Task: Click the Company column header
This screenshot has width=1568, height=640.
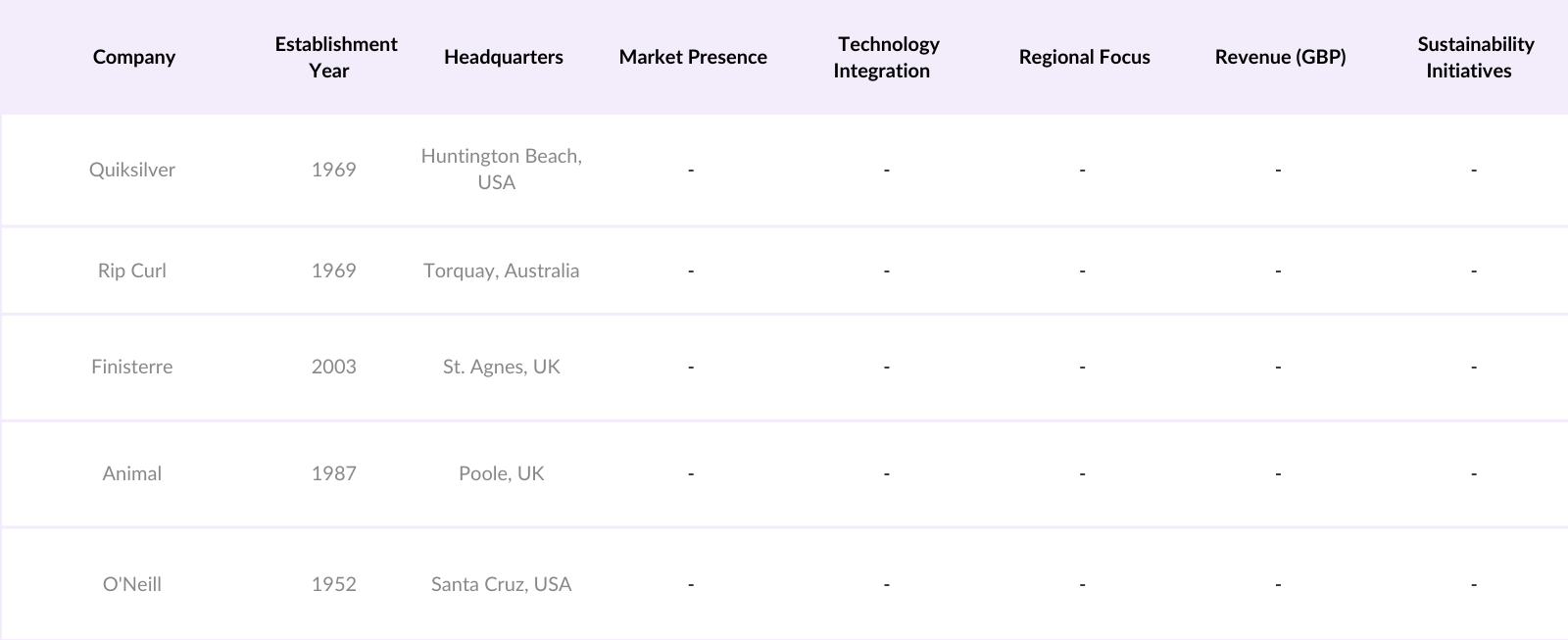Action: coord(134,57)
